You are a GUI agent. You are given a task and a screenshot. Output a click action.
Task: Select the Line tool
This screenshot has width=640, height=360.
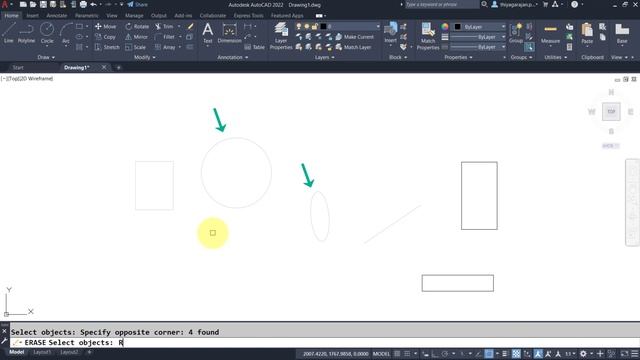[x=9, y=33]
